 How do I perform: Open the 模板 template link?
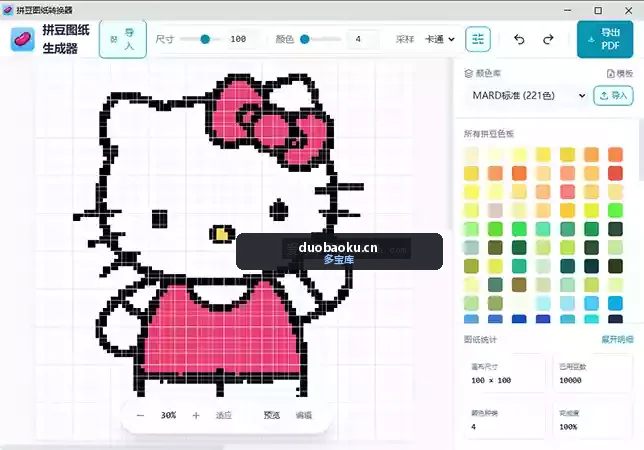(x=620, y=73)
